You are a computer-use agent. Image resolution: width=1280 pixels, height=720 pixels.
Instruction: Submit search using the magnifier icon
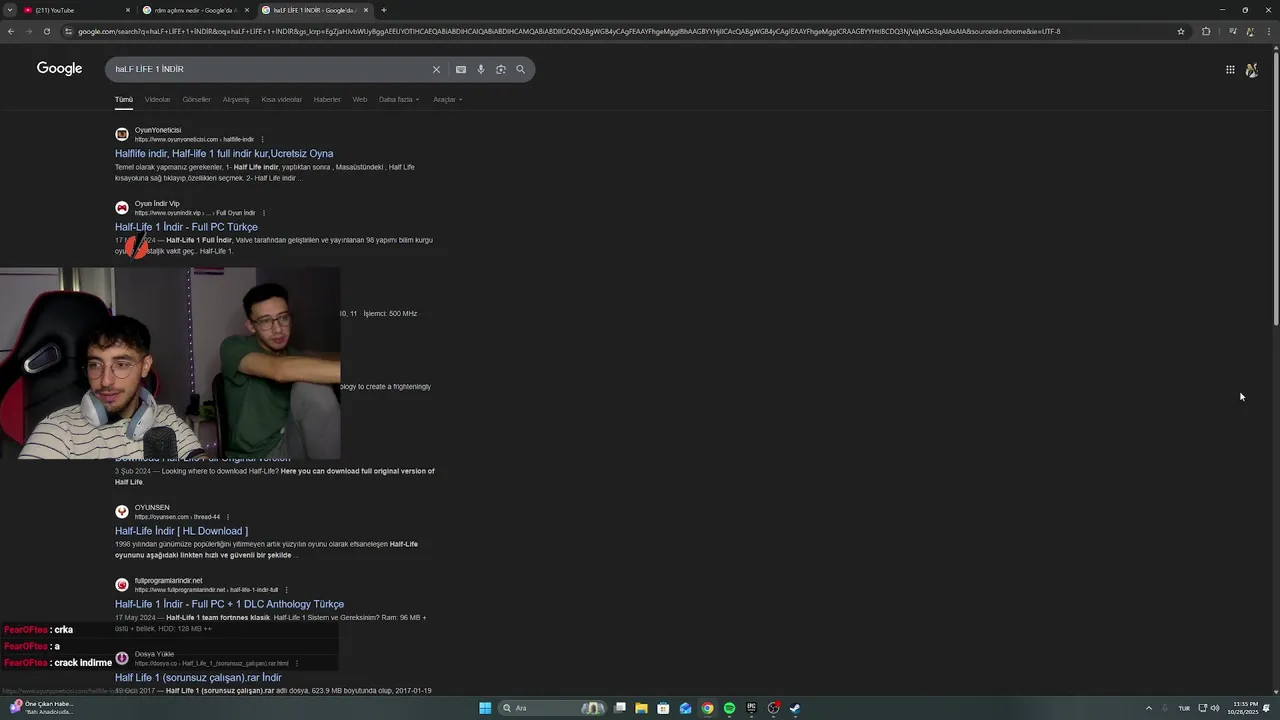pyautogui.click(x=520, y=69)
